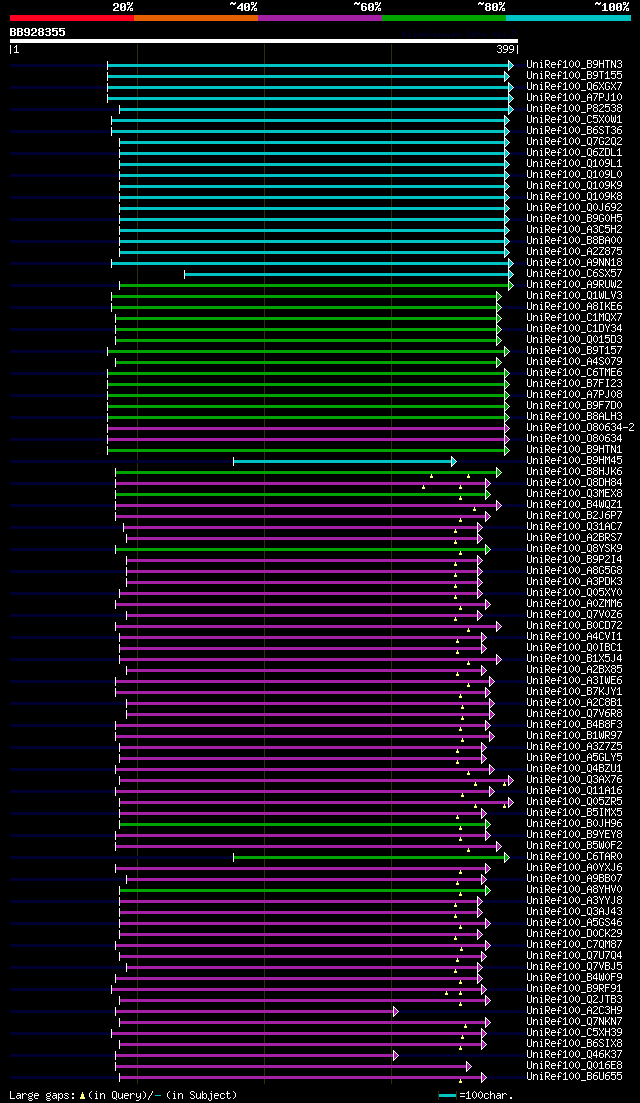
Task: Select the UniRef100_Q8DH84 label
Action: tap(574, 483)
